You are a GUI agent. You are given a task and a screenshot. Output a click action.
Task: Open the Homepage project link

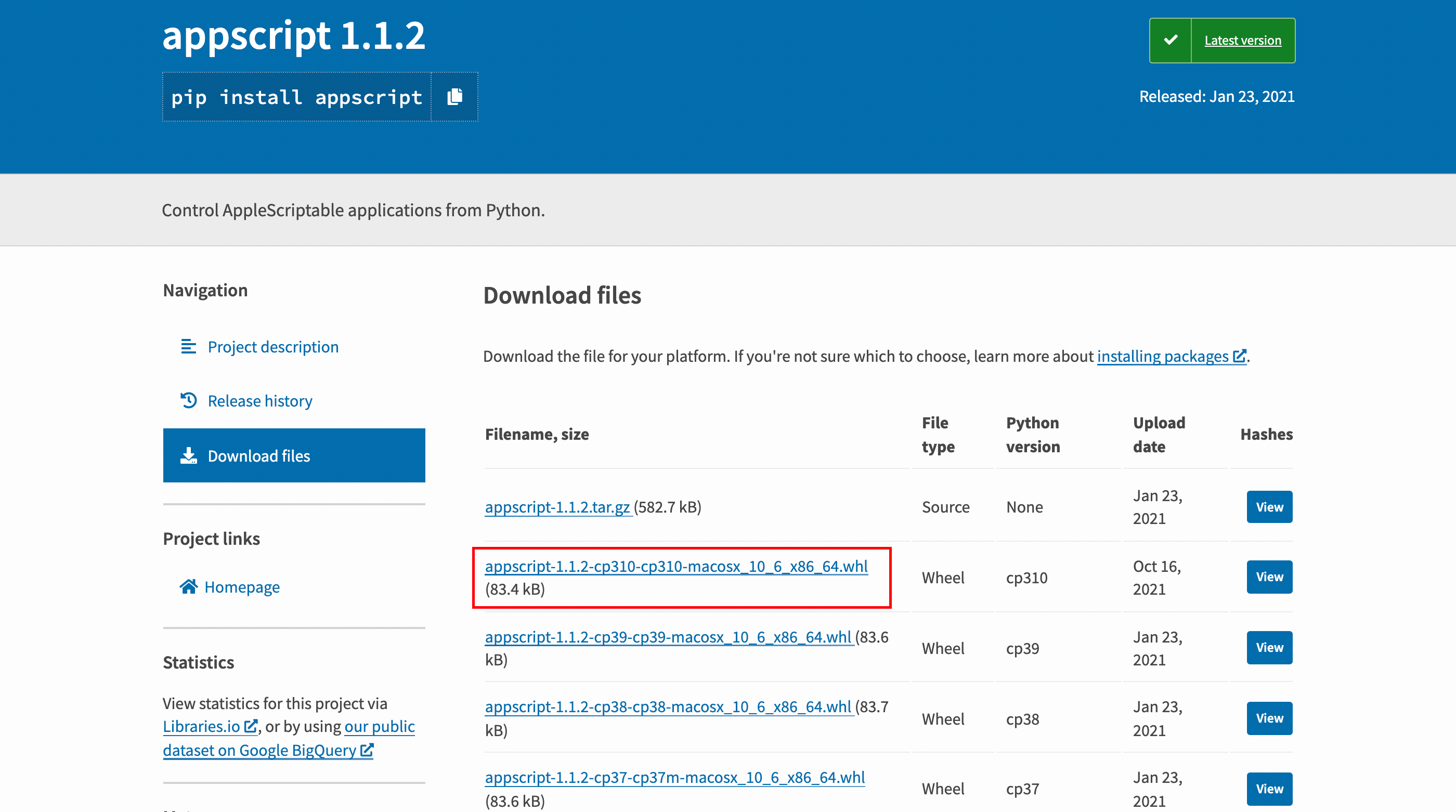242,586
